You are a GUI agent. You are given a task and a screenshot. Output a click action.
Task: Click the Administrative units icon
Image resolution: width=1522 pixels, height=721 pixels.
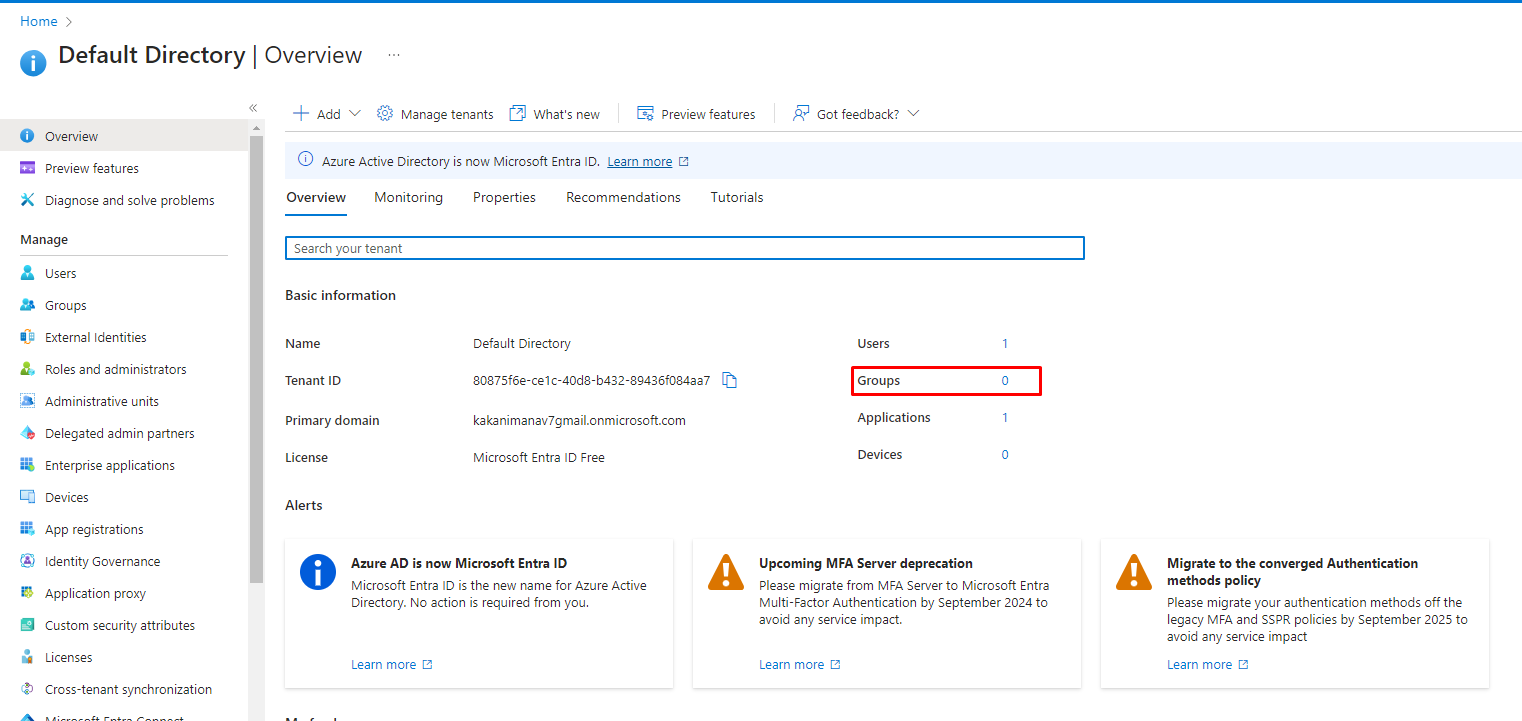click(27, 401)
